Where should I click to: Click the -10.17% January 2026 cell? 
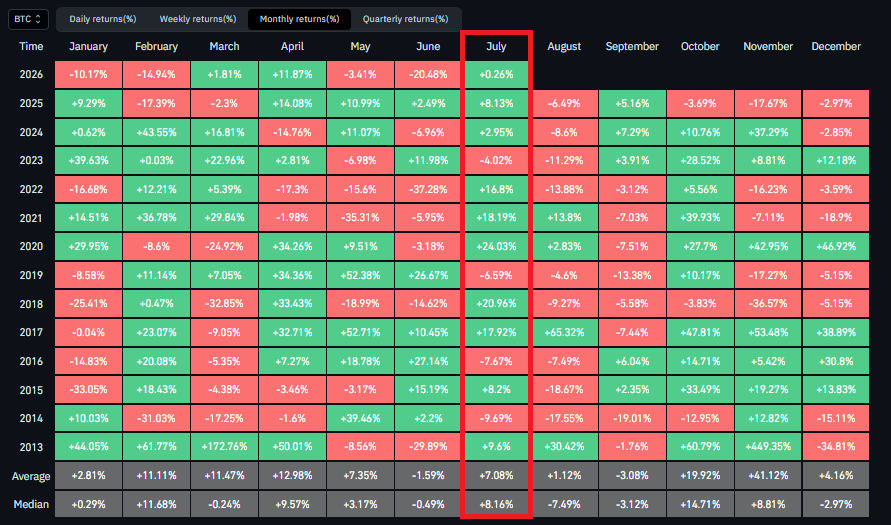click(x=88, y=74)
